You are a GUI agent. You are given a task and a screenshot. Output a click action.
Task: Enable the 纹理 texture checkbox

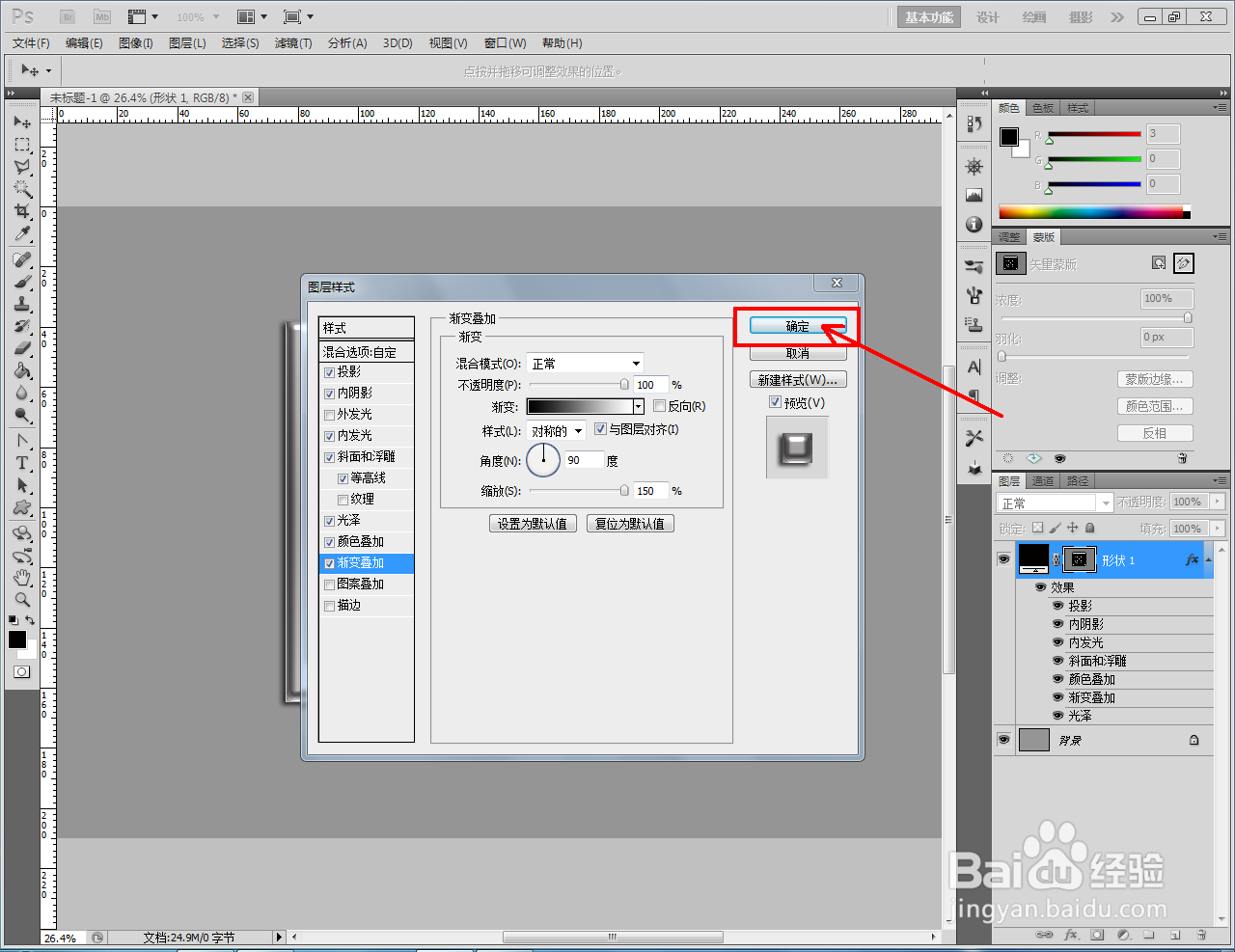point(343,500)
